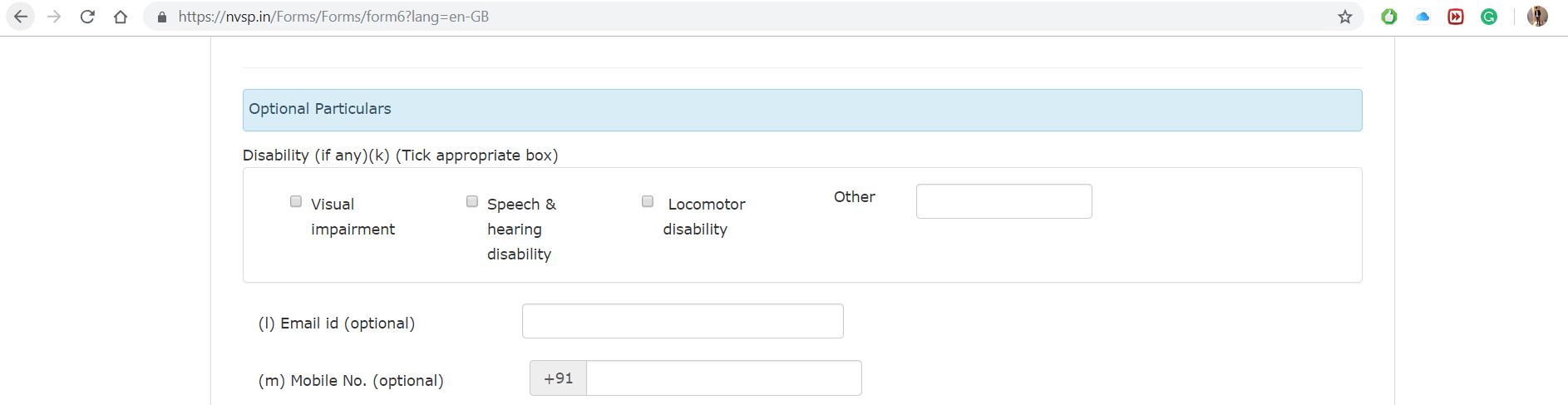Image resolution: width=1568 pixels, height=405 pixels.
Task: Tick the Locomotor disability checkbox
Action: click(x=648, y=201)
